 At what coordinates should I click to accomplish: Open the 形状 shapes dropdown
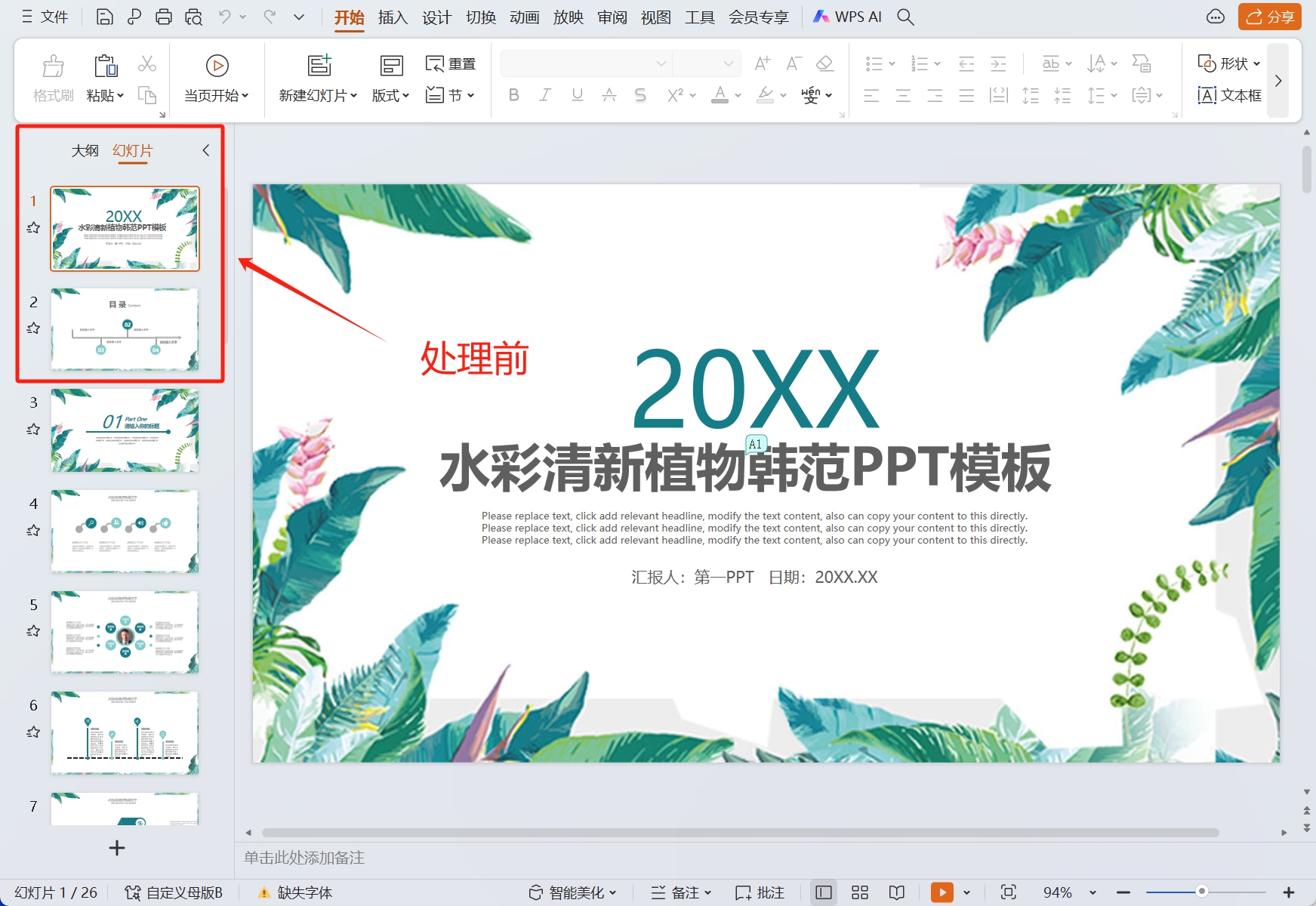(1229, 63)
